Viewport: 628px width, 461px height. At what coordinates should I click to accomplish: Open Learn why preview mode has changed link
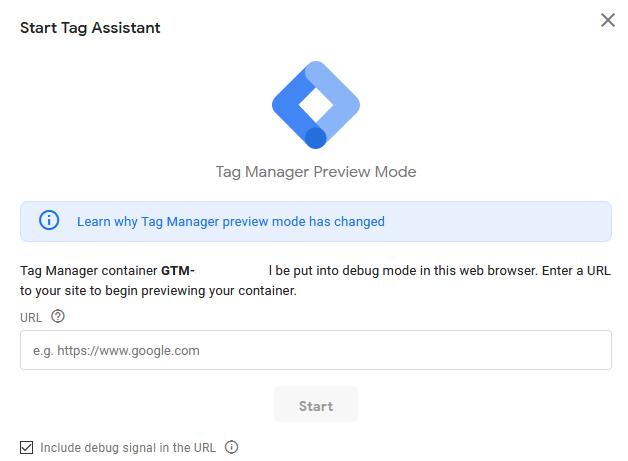coord(230,222)
